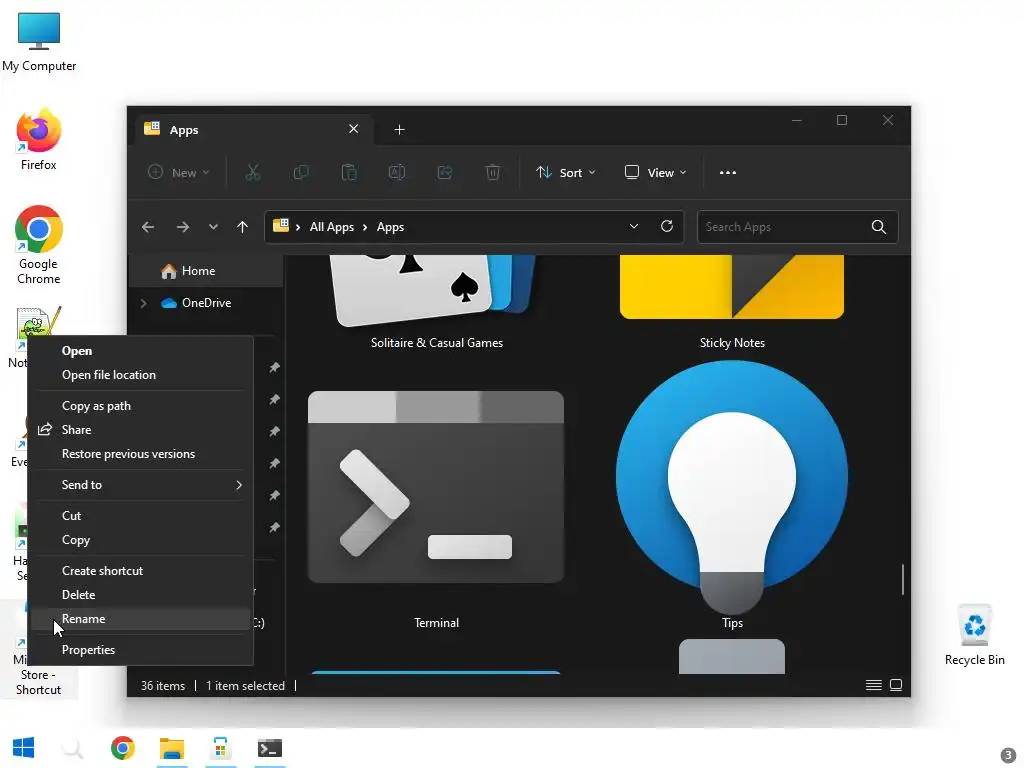This screenshot has height=768, width=1024.
Task: Choose Open in the context menu
Action: [x=141, y=351]
